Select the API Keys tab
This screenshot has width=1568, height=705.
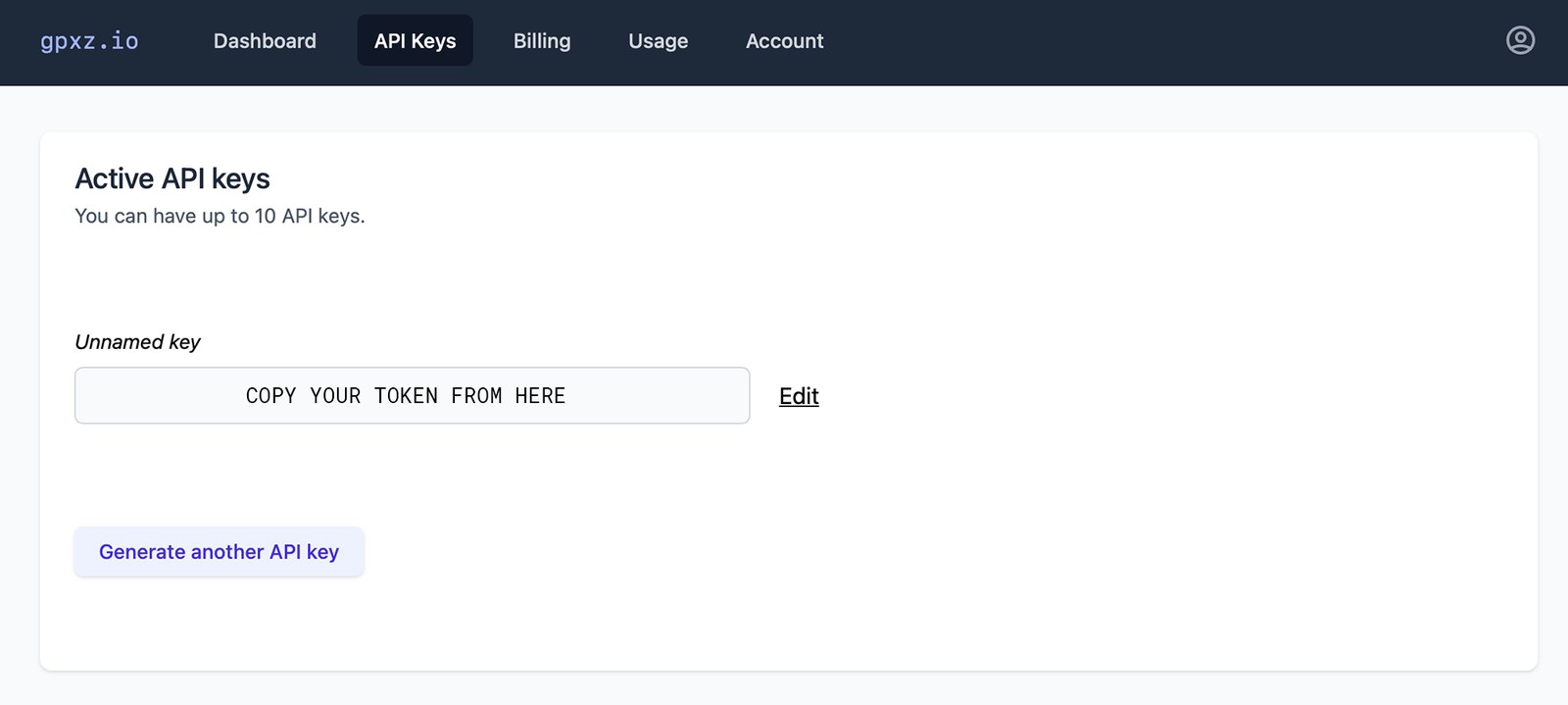point(416,41)
